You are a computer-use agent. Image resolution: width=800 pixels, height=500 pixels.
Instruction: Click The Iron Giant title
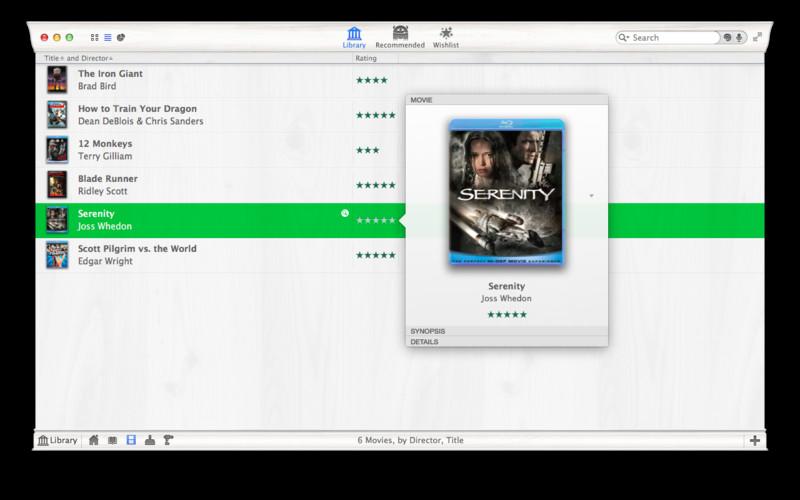(x=110, y=73)
